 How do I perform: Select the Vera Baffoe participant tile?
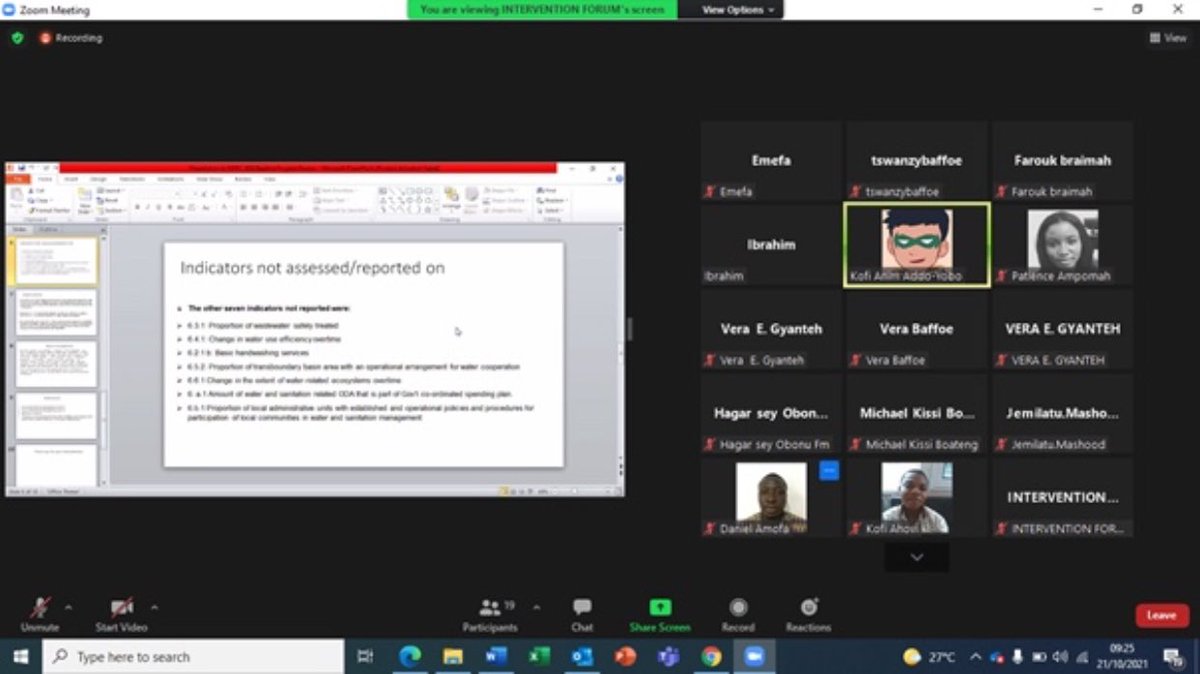click(x=917, y=329)
